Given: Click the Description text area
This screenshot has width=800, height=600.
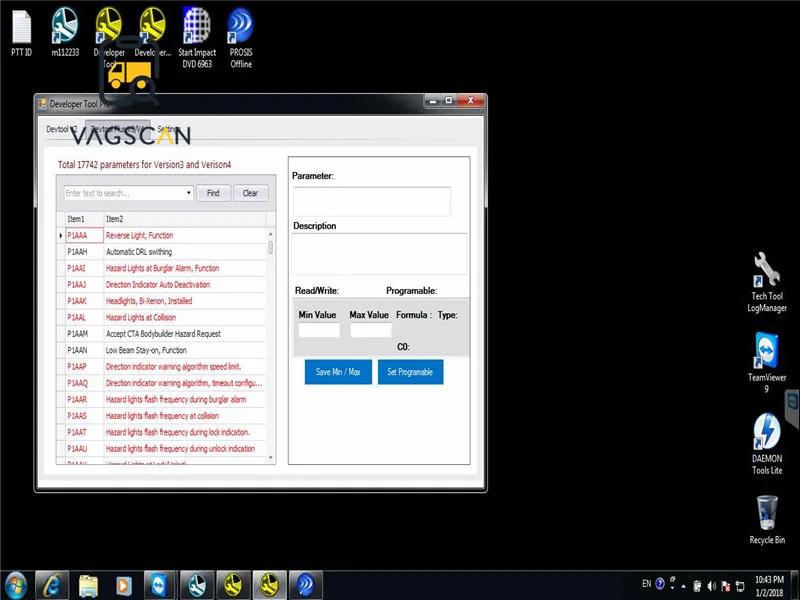Looking at the screenshot, I should (379, 254).
